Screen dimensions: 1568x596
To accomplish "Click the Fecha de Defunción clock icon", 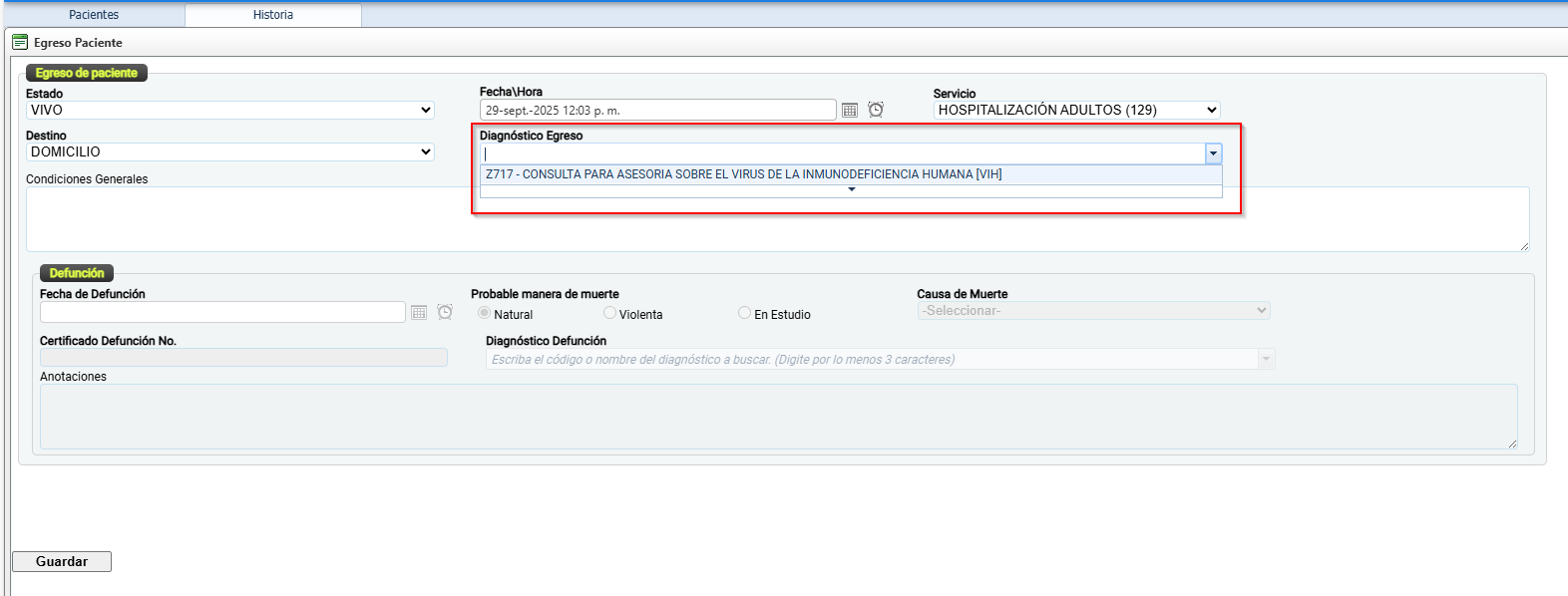I will click(x=445, y=312).
